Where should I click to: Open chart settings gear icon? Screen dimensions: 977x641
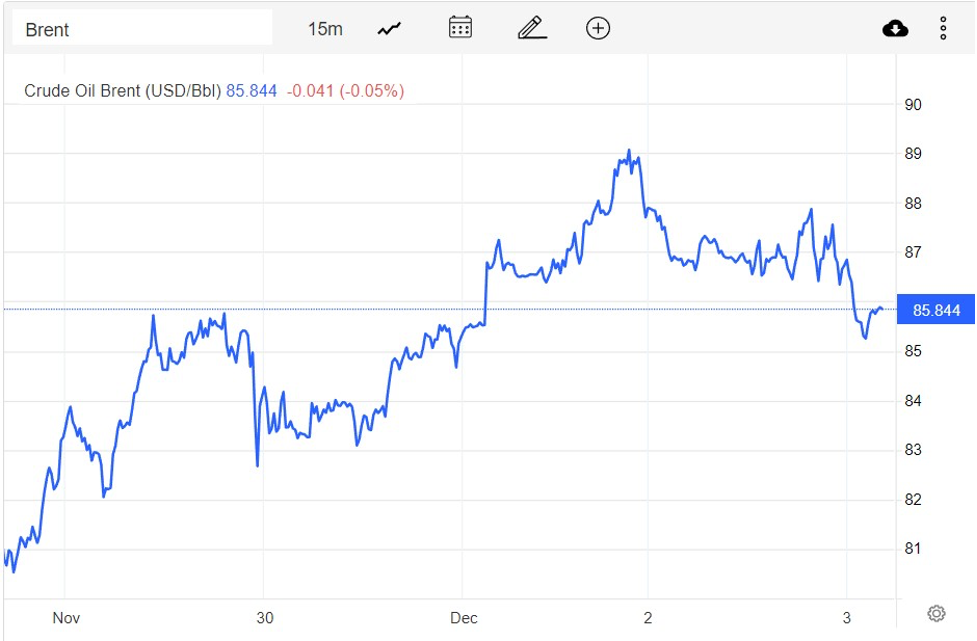tap(936, 613)
